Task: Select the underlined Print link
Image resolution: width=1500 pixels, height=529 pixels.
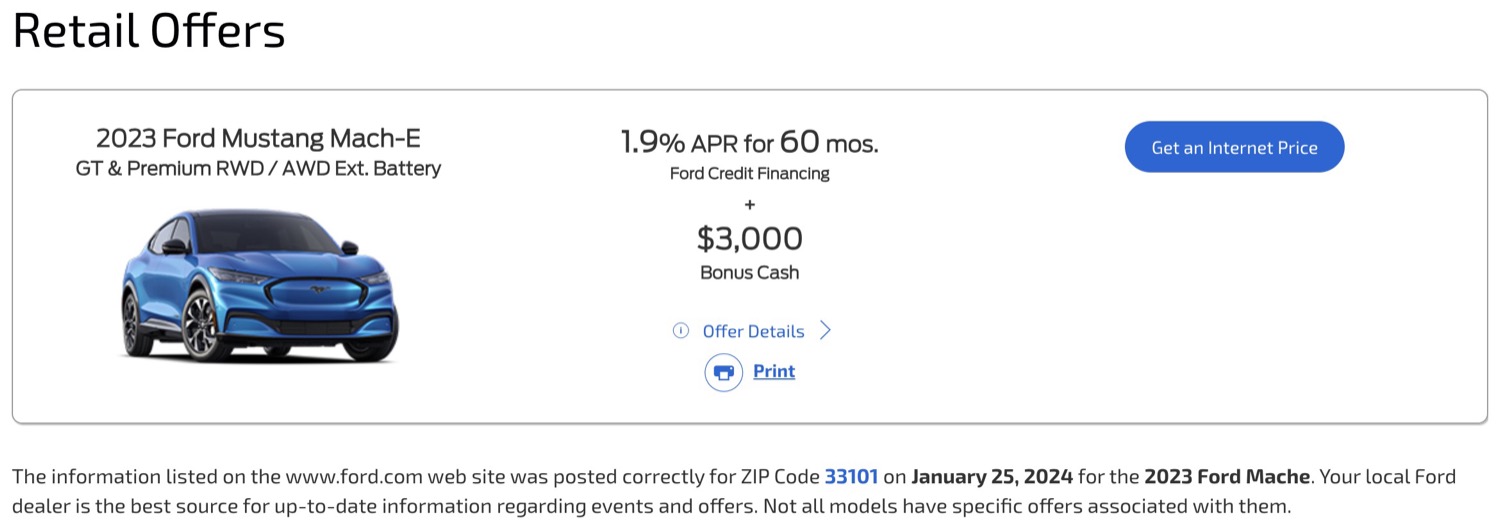Action: (x=774, y=371)
